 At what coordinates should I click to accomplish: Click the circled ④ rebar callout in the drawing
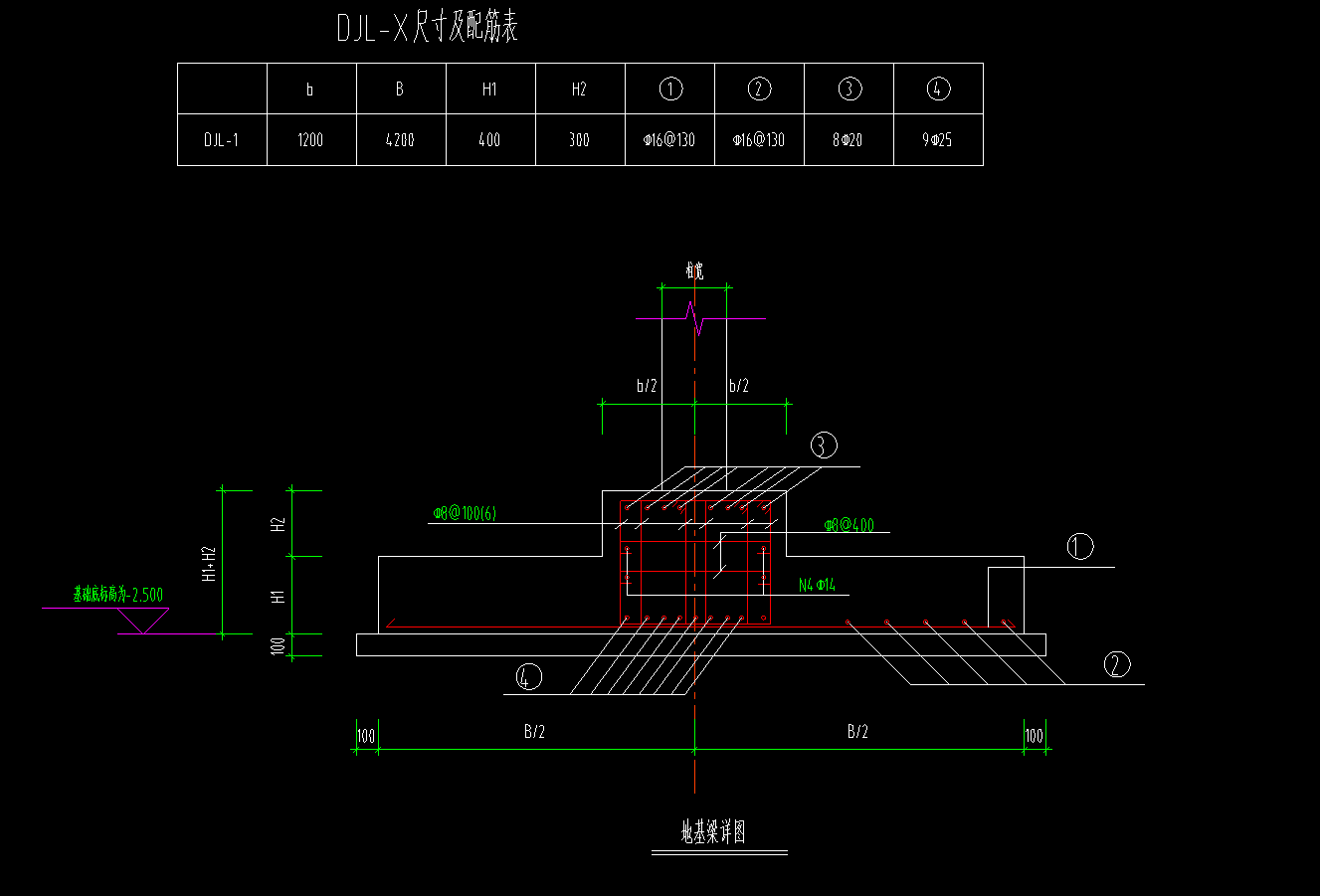529,678
